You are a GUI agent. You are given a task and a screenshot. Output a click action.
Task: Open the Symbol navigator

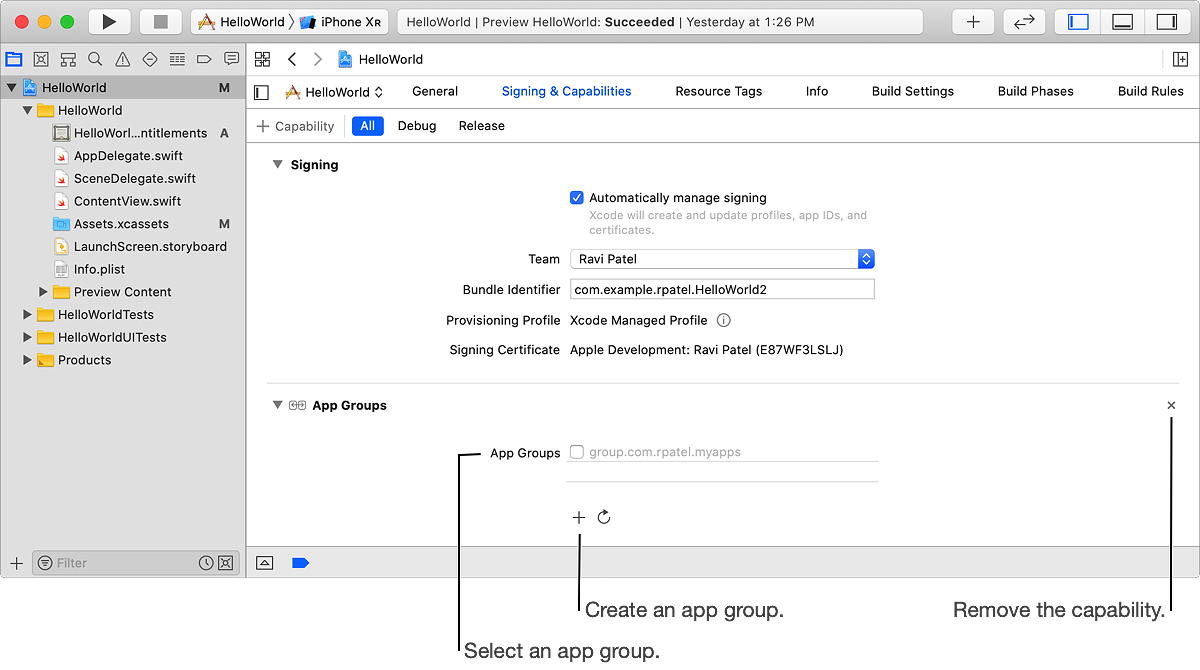click(68, 60)
